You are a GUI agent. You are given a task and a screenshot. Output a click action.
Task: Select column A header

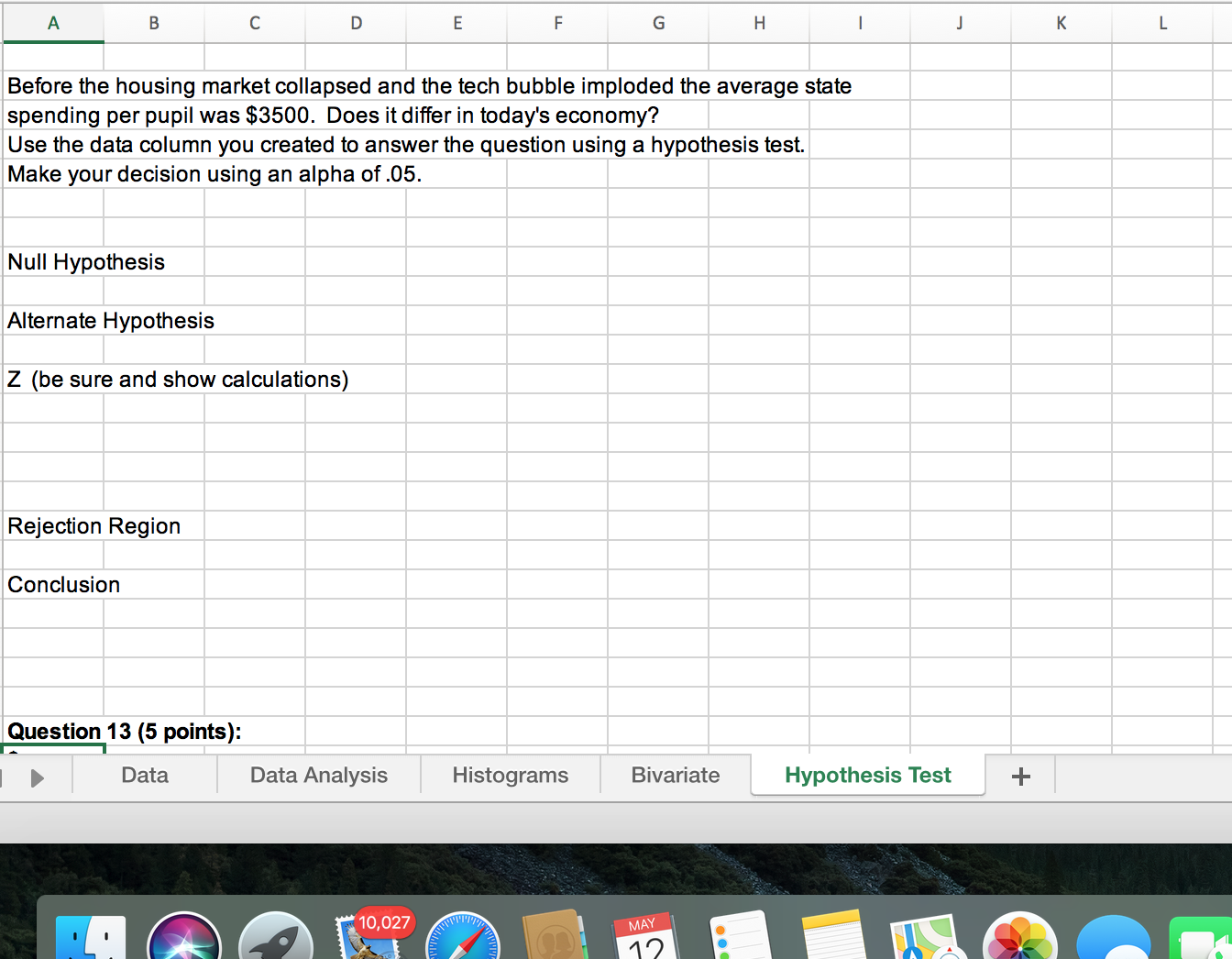click(x=53, y=24)
